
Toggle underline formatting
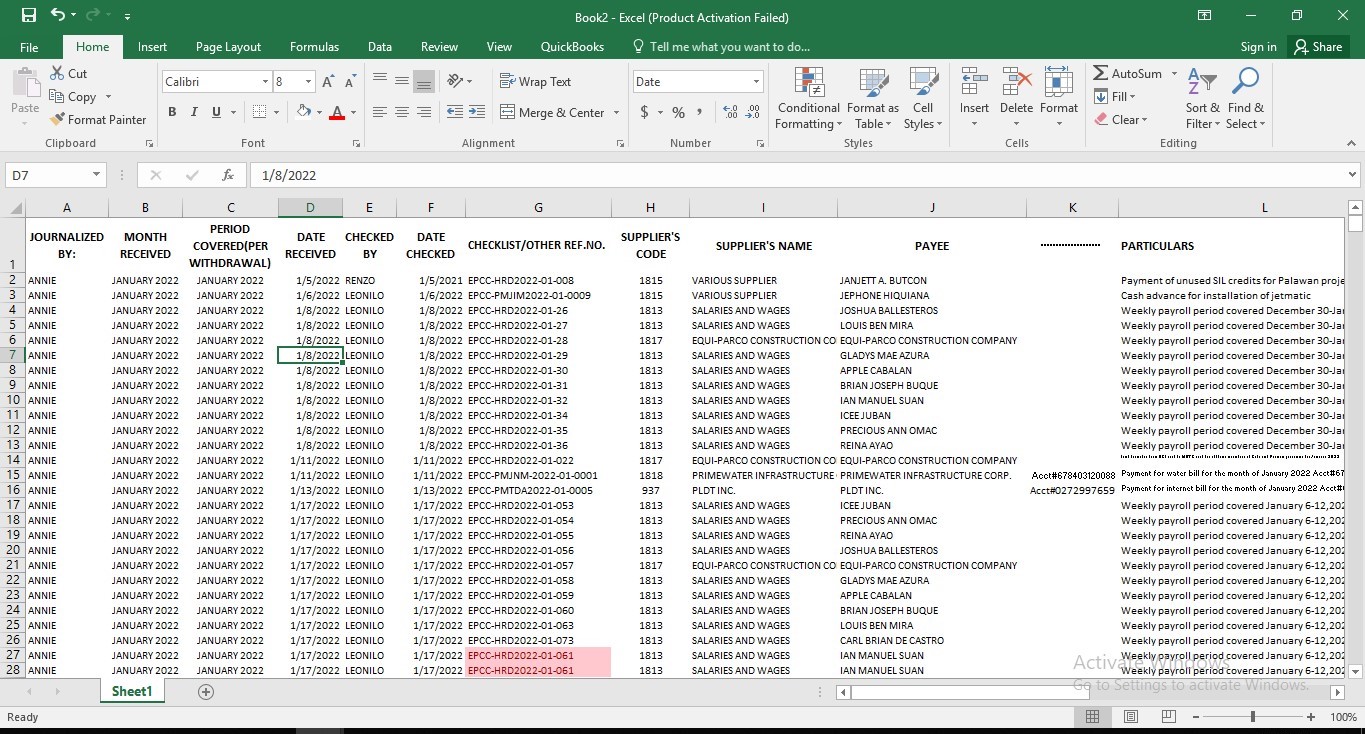pyautogui.click(x=216, y=113)
